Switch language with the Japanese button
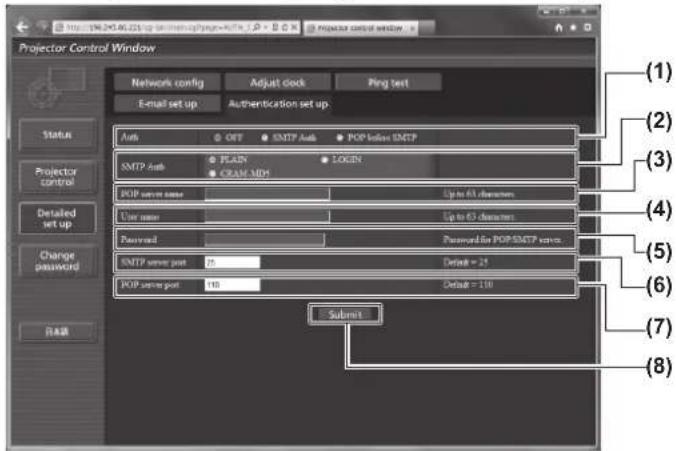Viewport: 676px width, 451px height. 57,332
